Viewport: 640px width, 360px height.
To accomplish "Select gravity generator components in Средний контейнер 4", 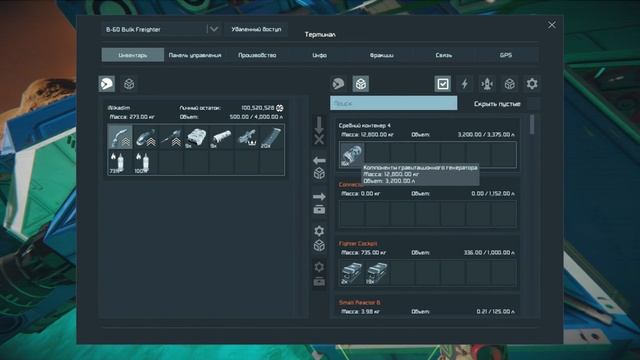I will click(351, 155).
